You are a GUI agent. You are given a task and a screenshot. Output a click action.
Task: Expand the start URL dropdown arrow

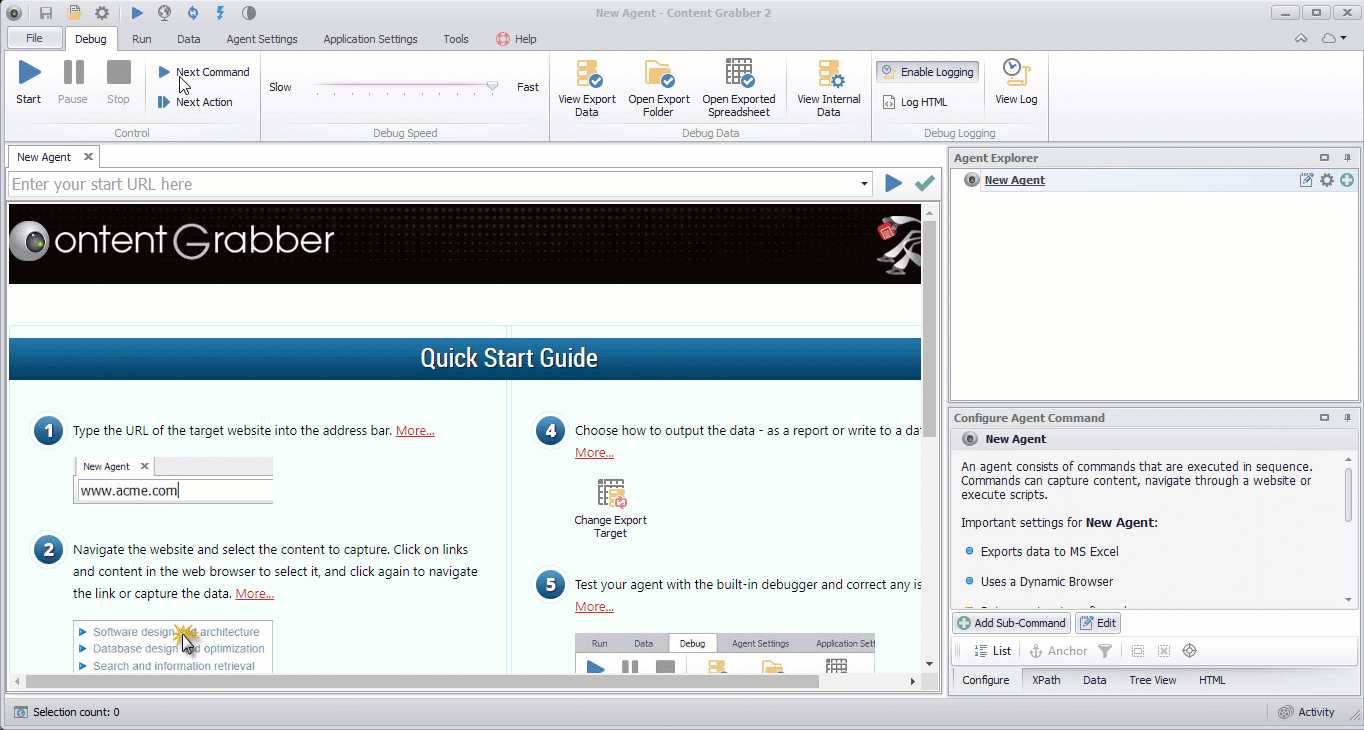(864, 184)
